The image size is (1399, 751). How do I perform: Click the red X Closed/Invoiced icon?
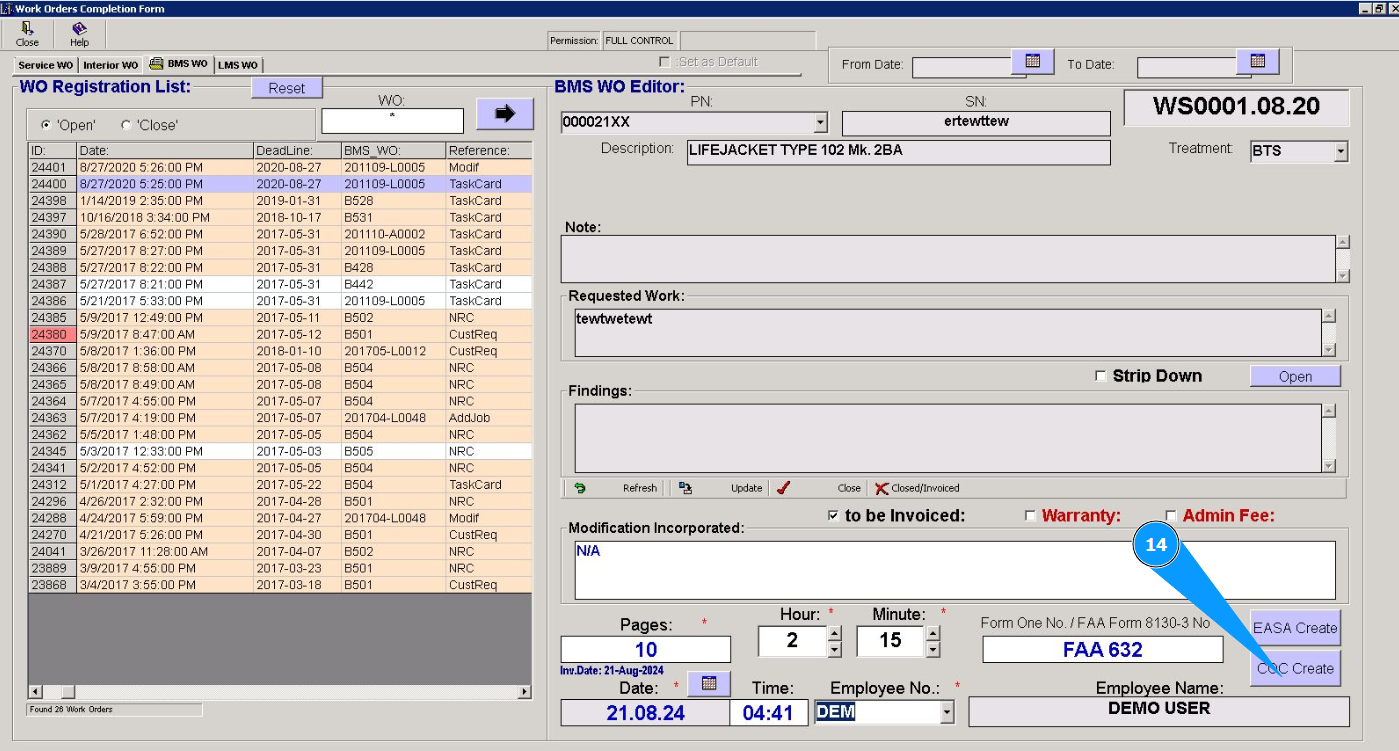[881, 488]
